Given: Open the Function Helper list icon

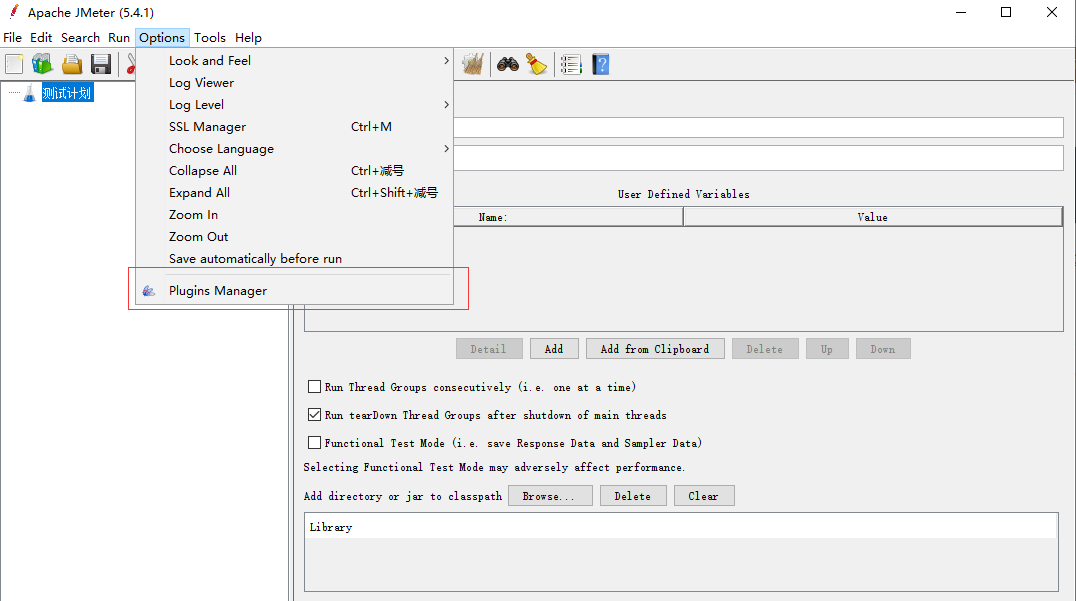Looking at the screenshot, I should point(571,64).
